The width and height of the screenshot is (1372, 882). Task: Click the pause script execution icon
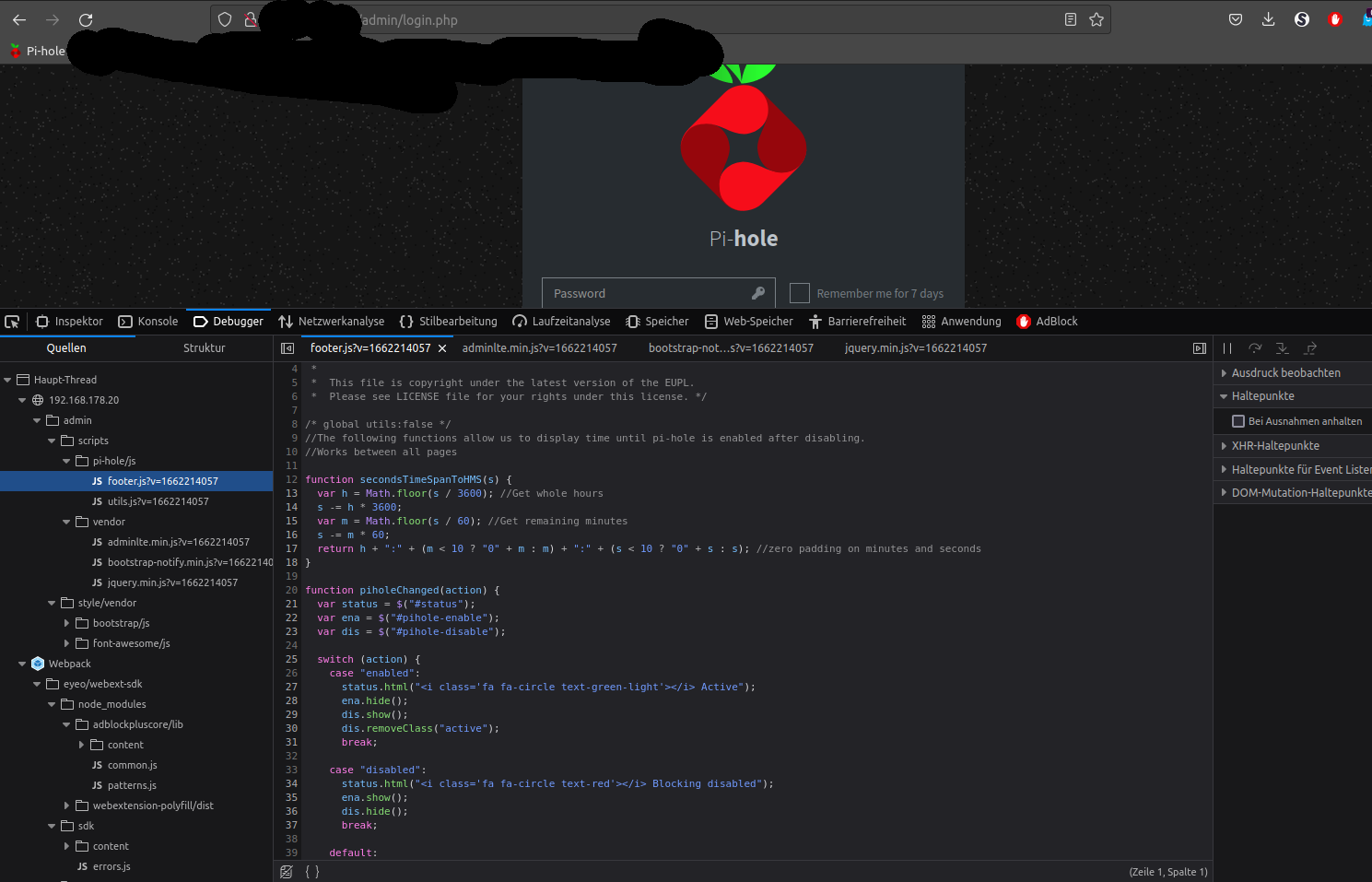1226,347
